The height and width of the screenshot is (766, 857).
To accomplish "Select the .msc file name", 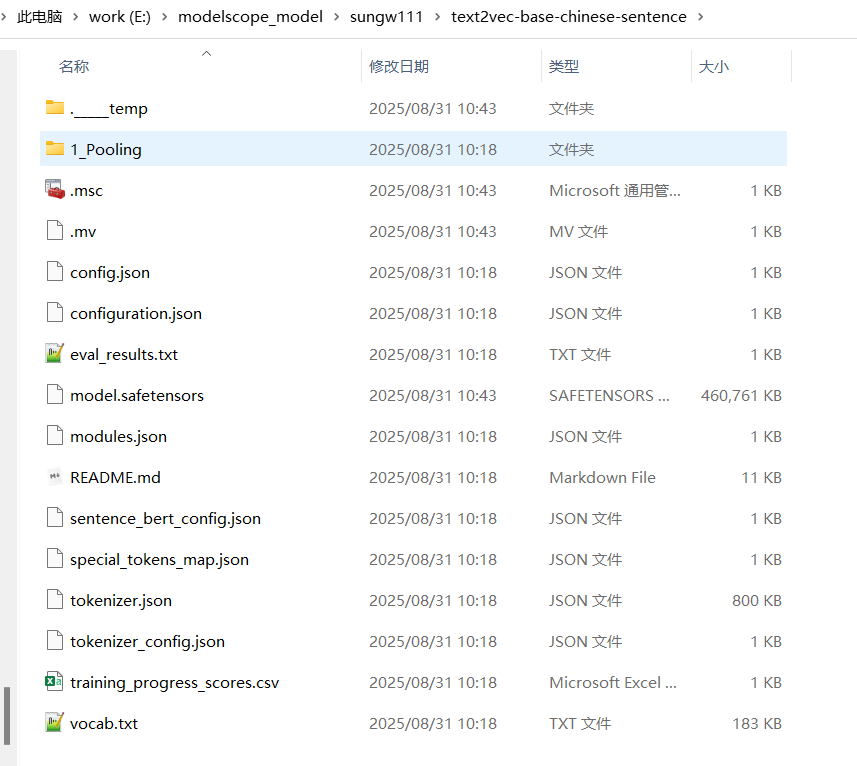I will coord(86,191).
